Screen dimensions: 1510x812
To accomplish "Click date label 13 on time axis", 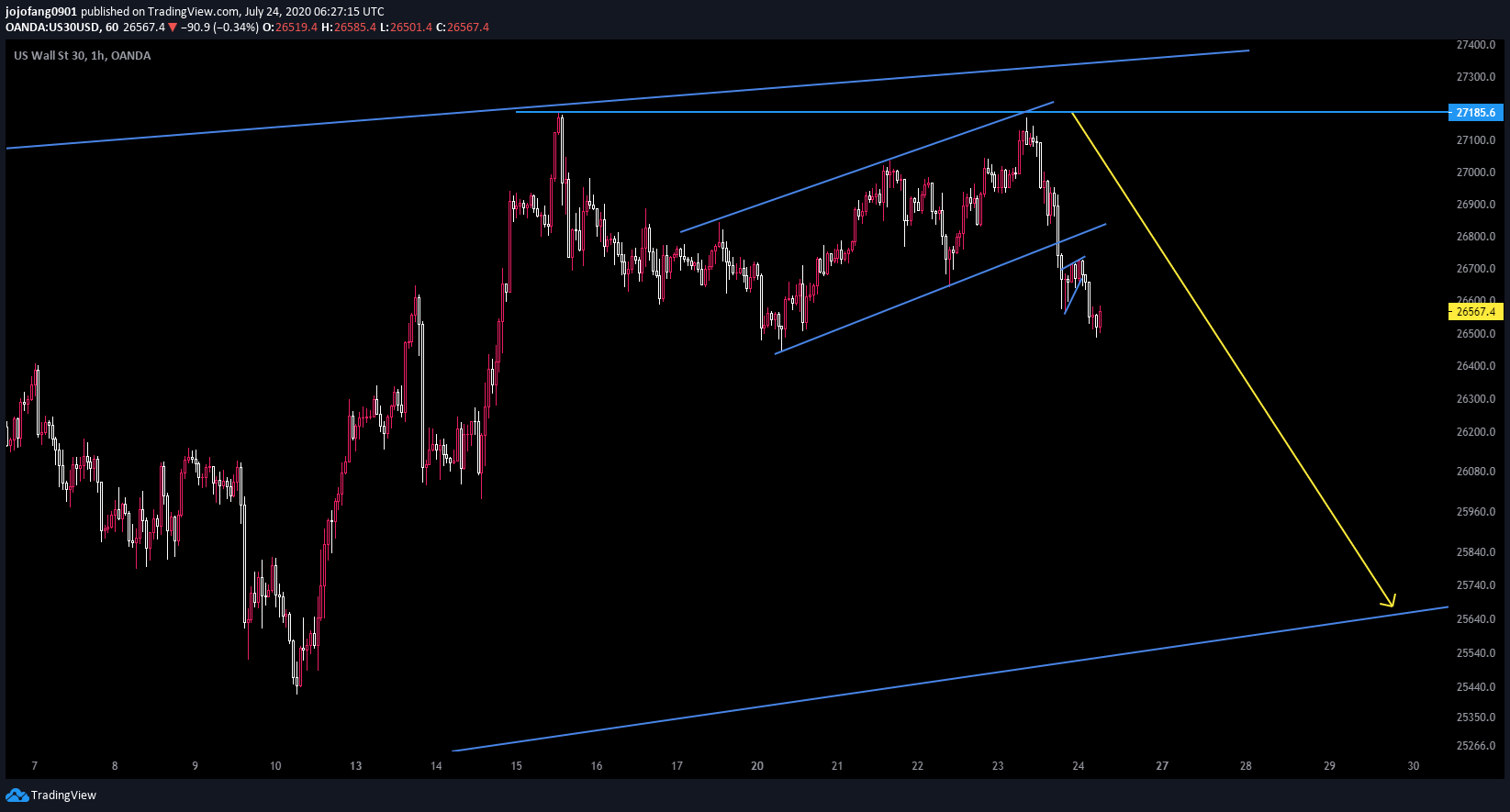I will tap(356, 766).
